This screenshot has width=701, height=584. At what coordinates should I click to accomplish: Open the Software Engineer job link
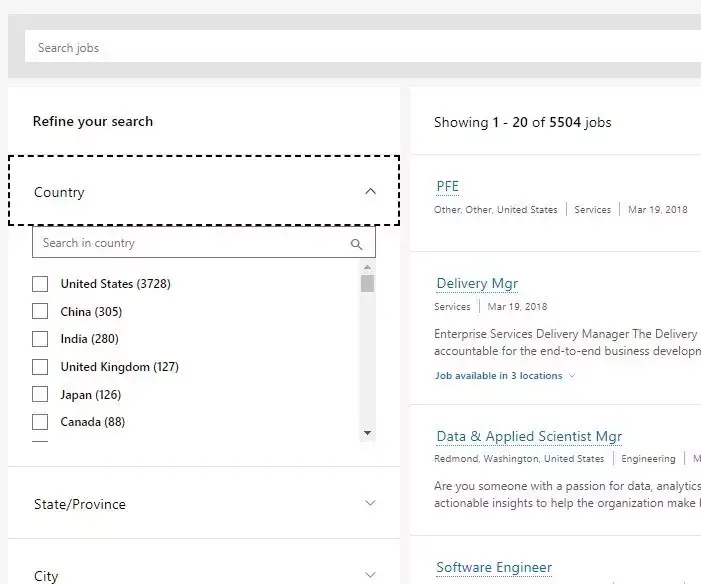point(494,567)
